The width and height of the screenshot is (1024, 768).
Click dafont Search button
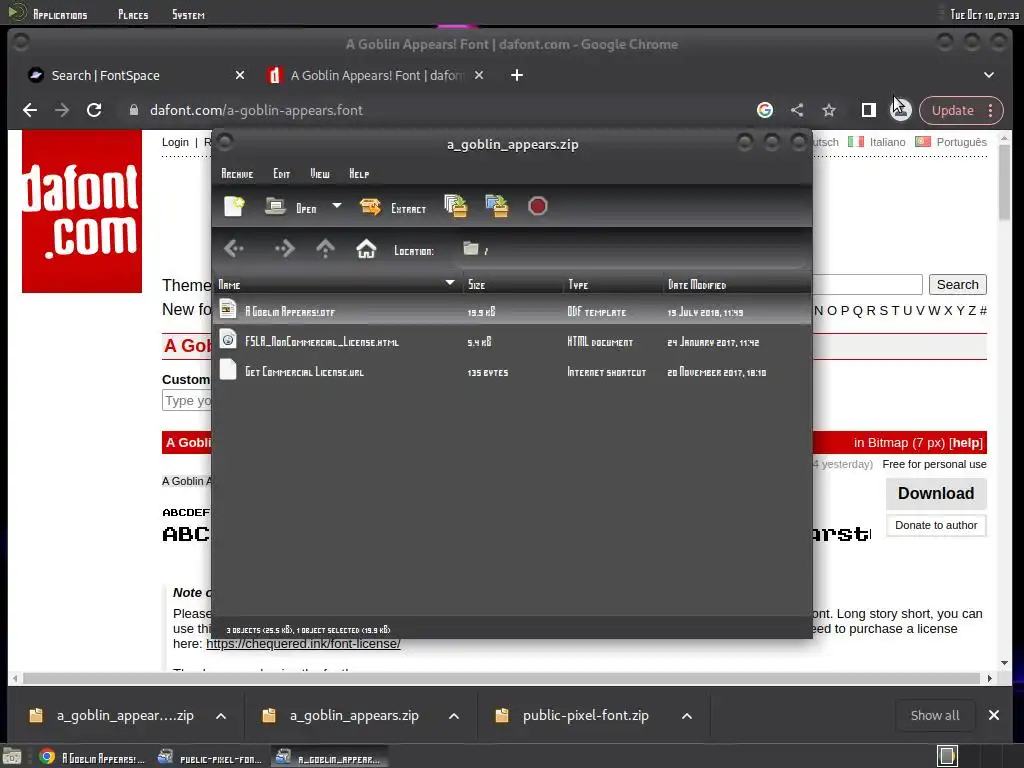[957, 284]
